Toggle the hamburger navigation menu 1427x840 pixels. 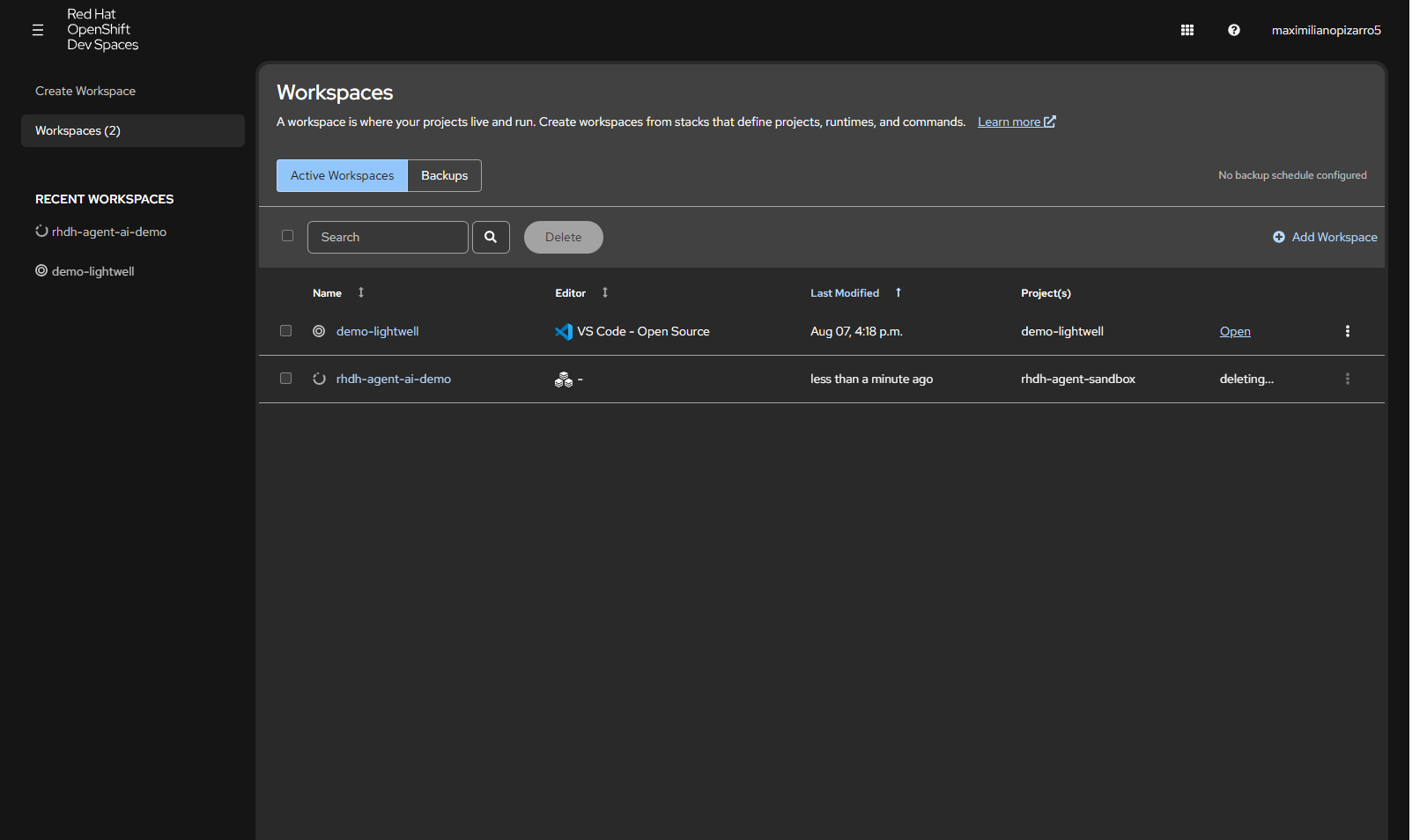click(x=38, y=30)
